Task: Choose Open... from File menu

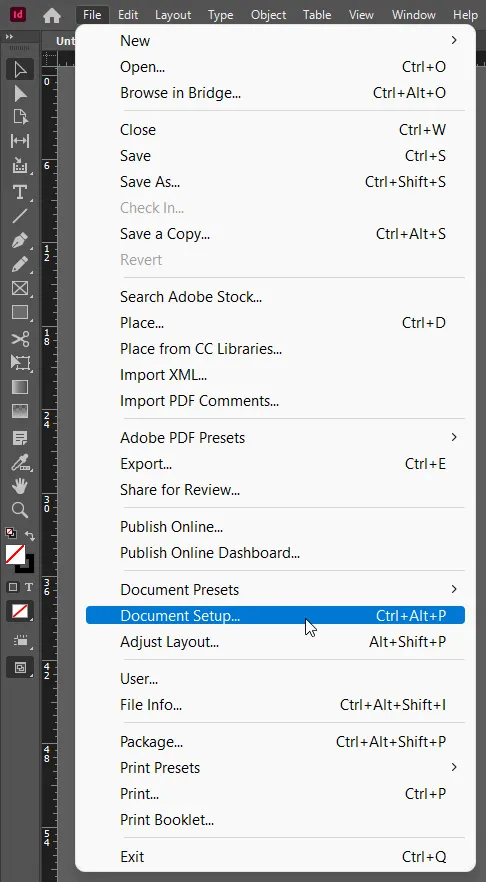Action: click(x=276, y=67)
